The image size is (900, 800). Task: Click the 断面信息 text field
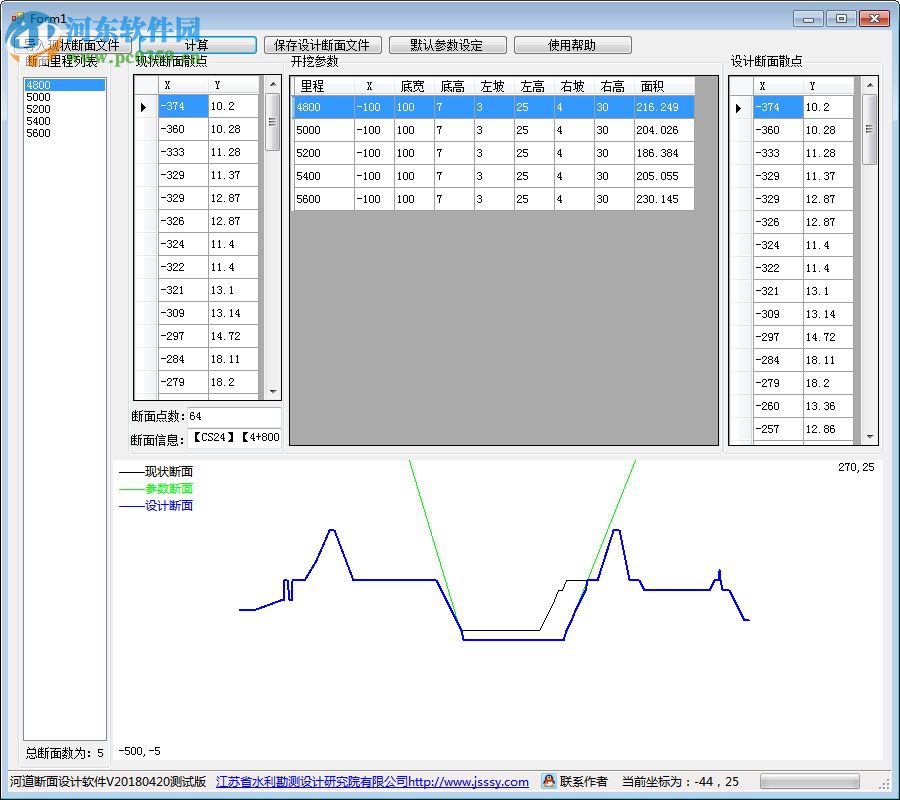235,439
